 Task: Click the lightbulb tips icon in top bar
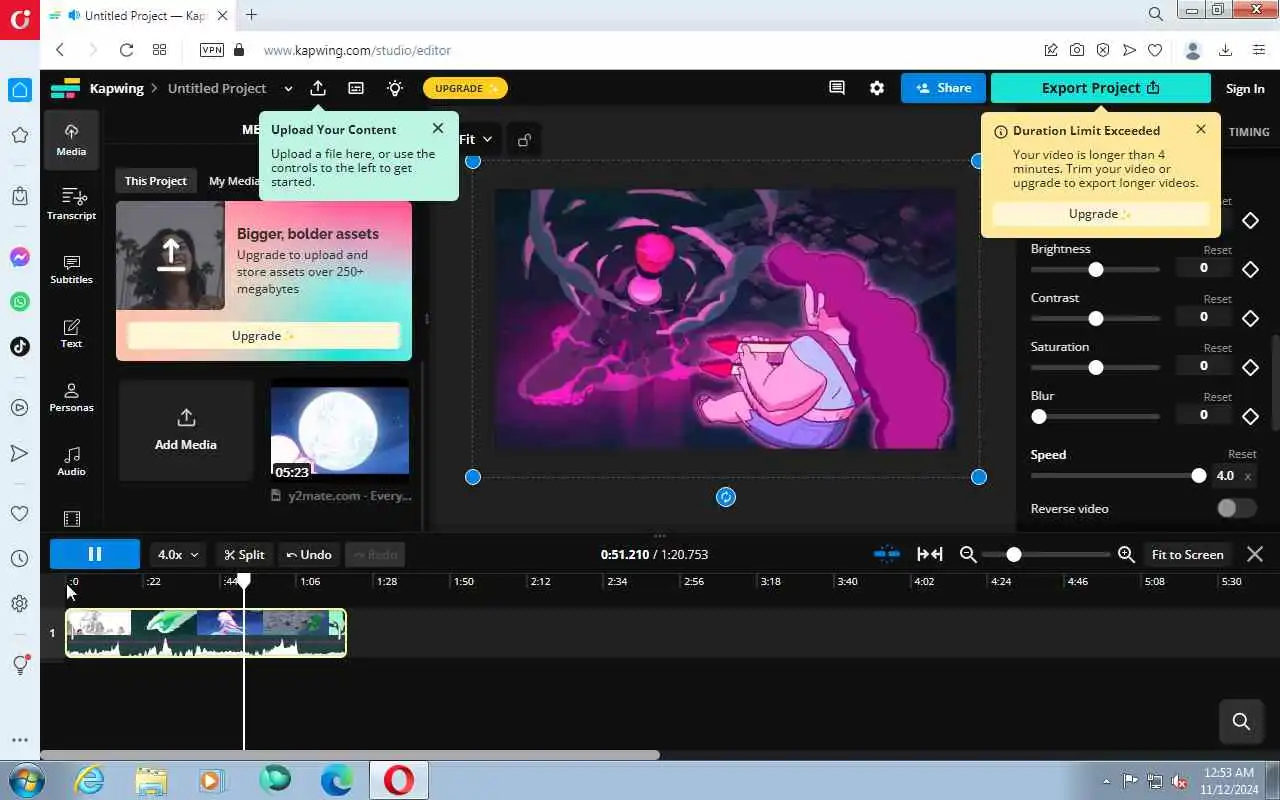pos(395,88)
